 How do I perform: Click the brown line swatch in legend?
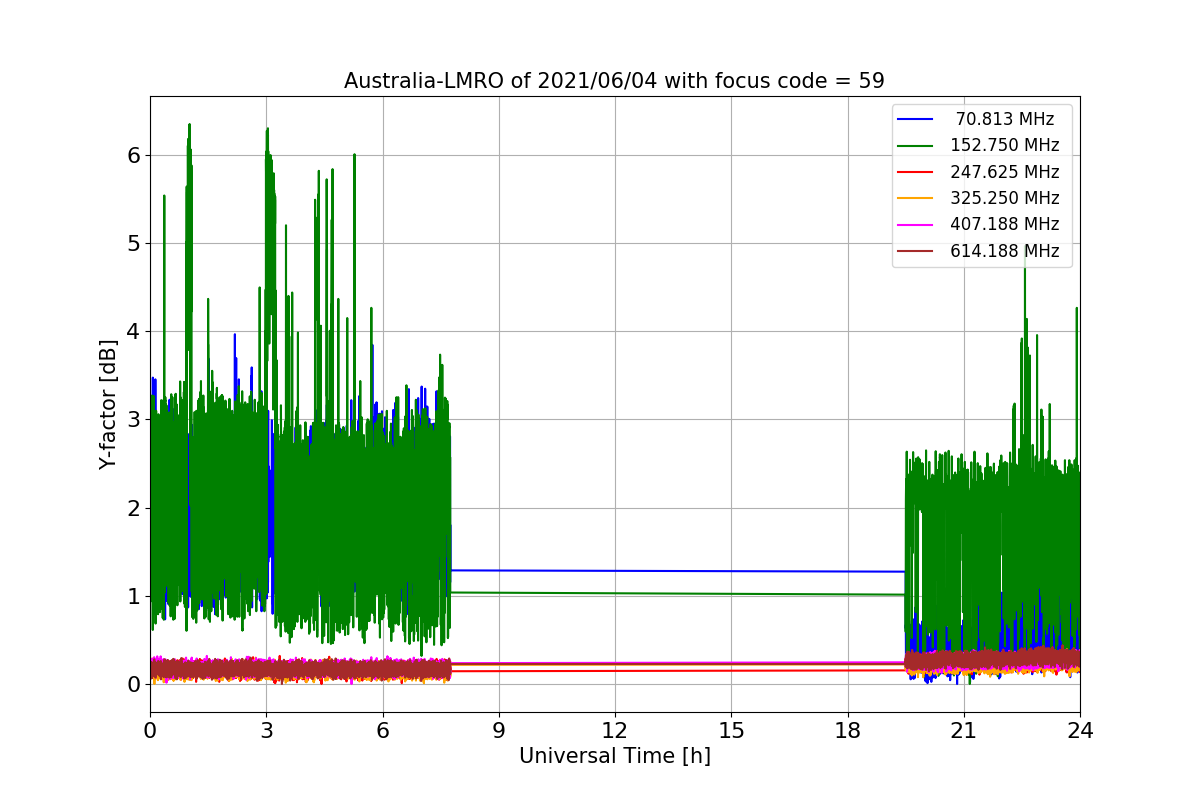[x=916, y=251]
